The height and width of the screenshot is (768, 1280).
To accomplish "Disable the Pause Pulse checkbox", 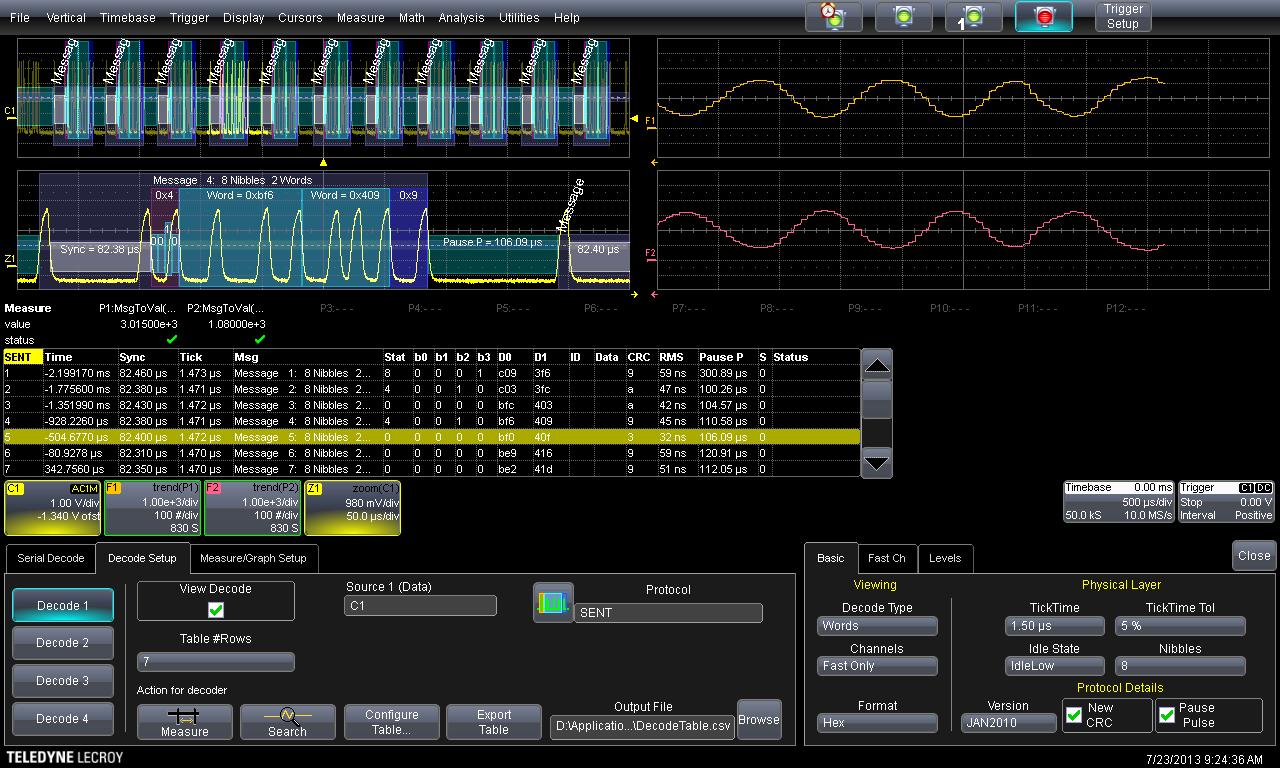I will (1167, 715).
